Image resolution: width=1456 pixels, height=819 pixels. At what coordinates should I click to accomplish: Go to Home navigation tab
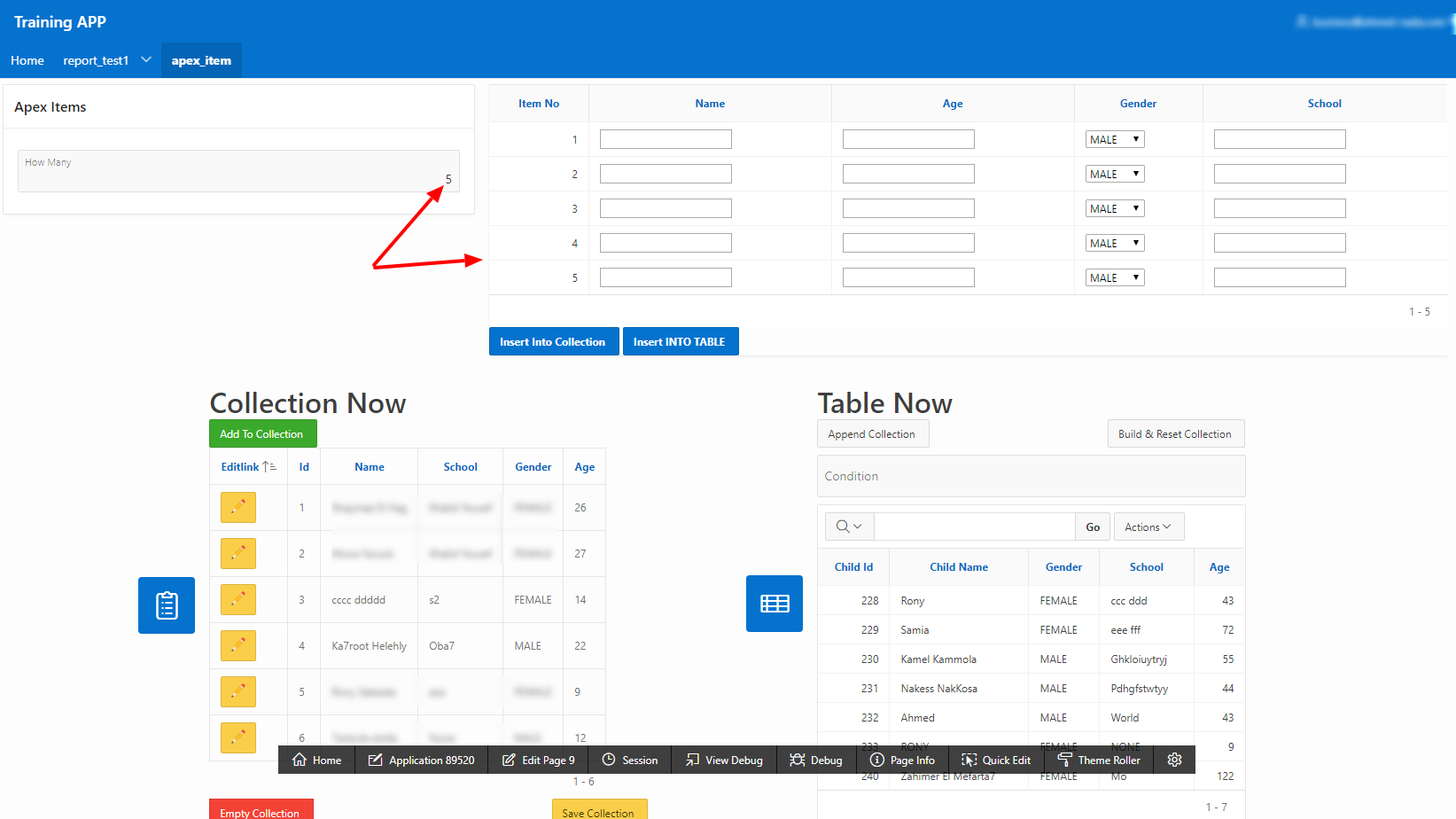[27, 60]
